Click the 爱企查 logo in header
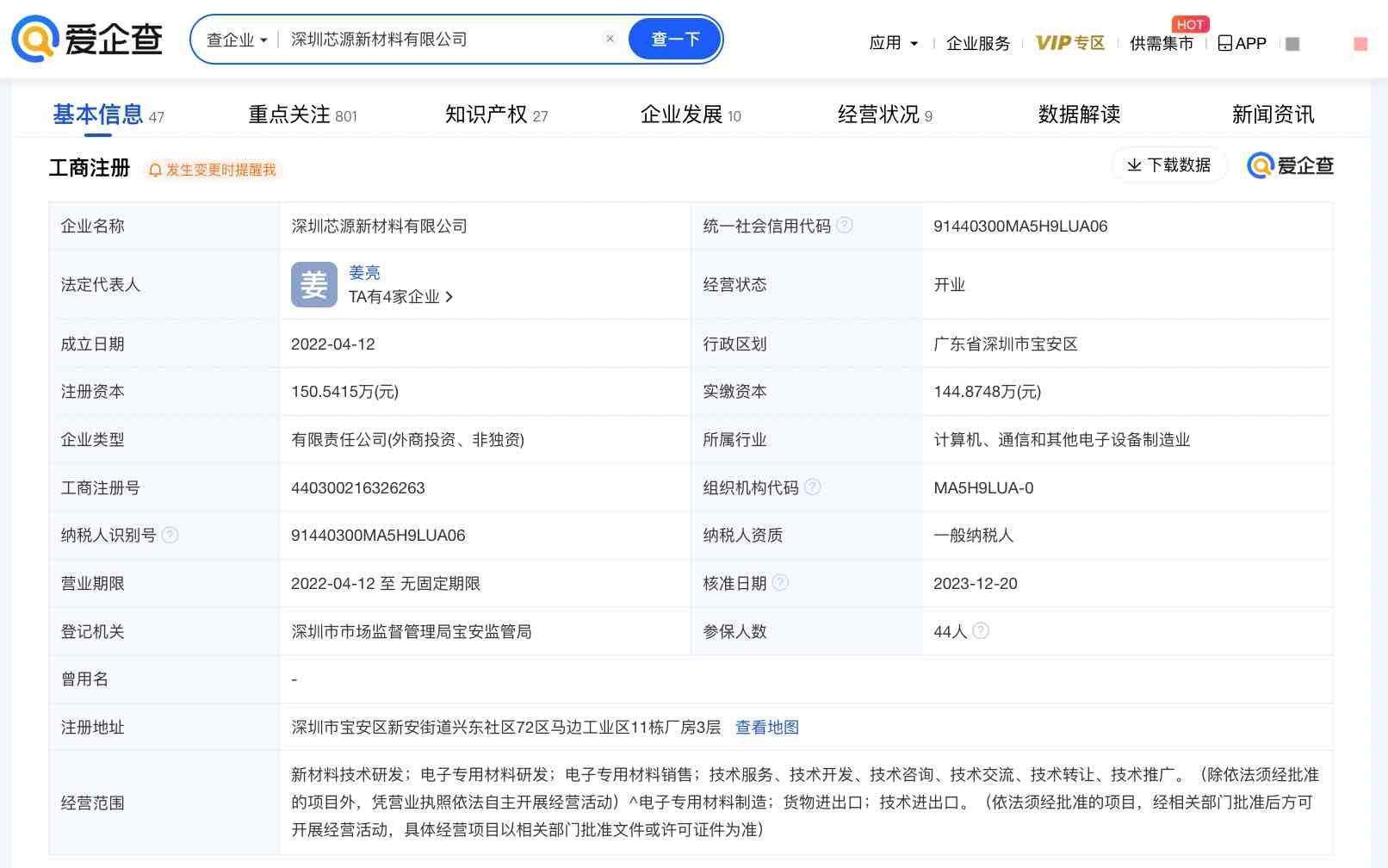 87,39
